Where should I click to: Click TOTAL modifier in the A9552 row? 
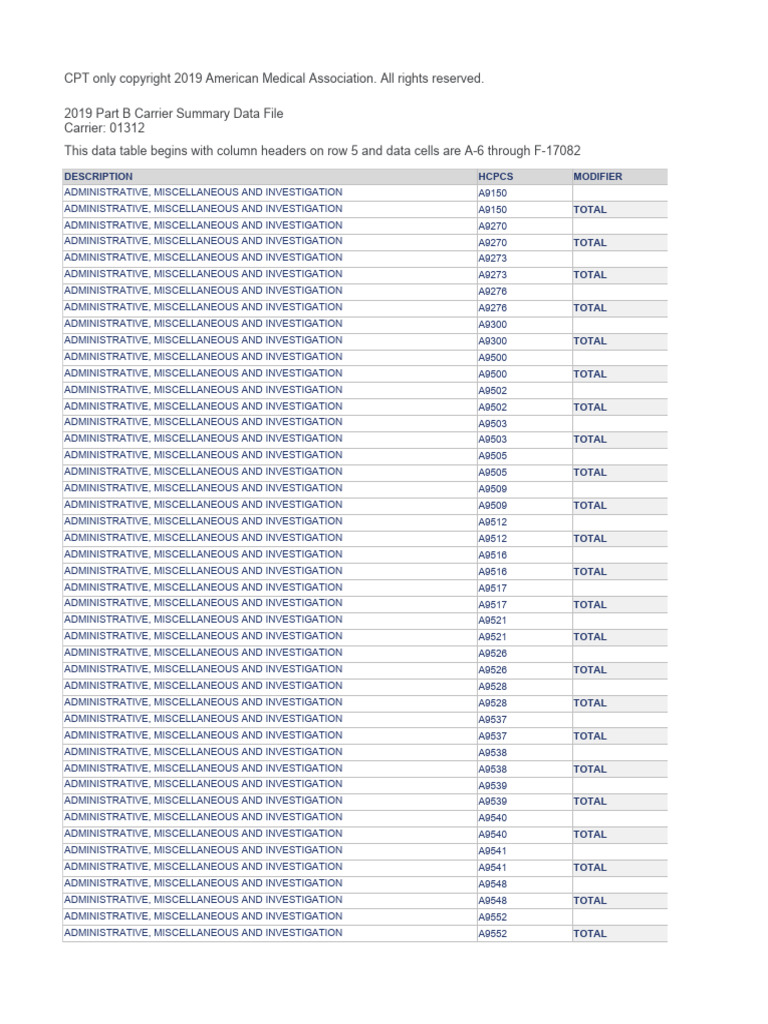[x=590, y=934]
